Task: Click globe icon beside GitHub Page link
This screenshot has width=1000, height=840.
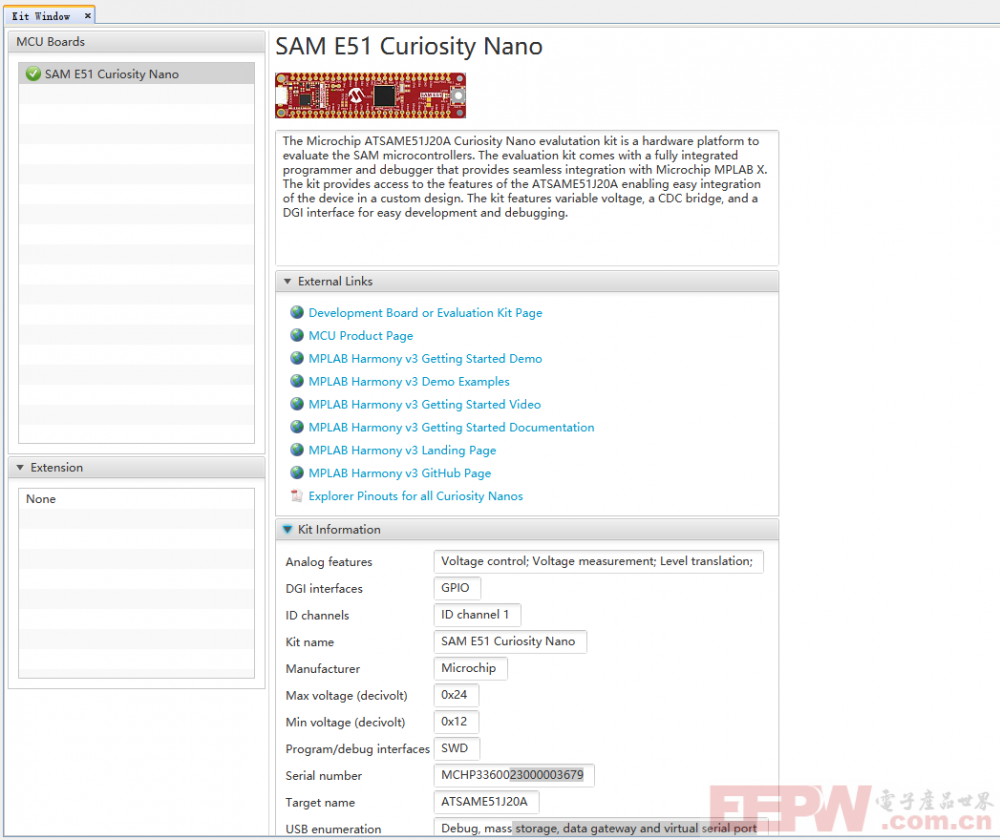Action: 297,473
